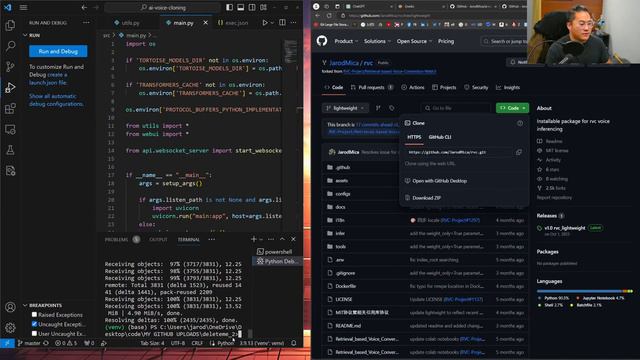Open the Testing flask icon
Image resolution: width=640 pixels, height=360 pixels.
tap(10, 150)
